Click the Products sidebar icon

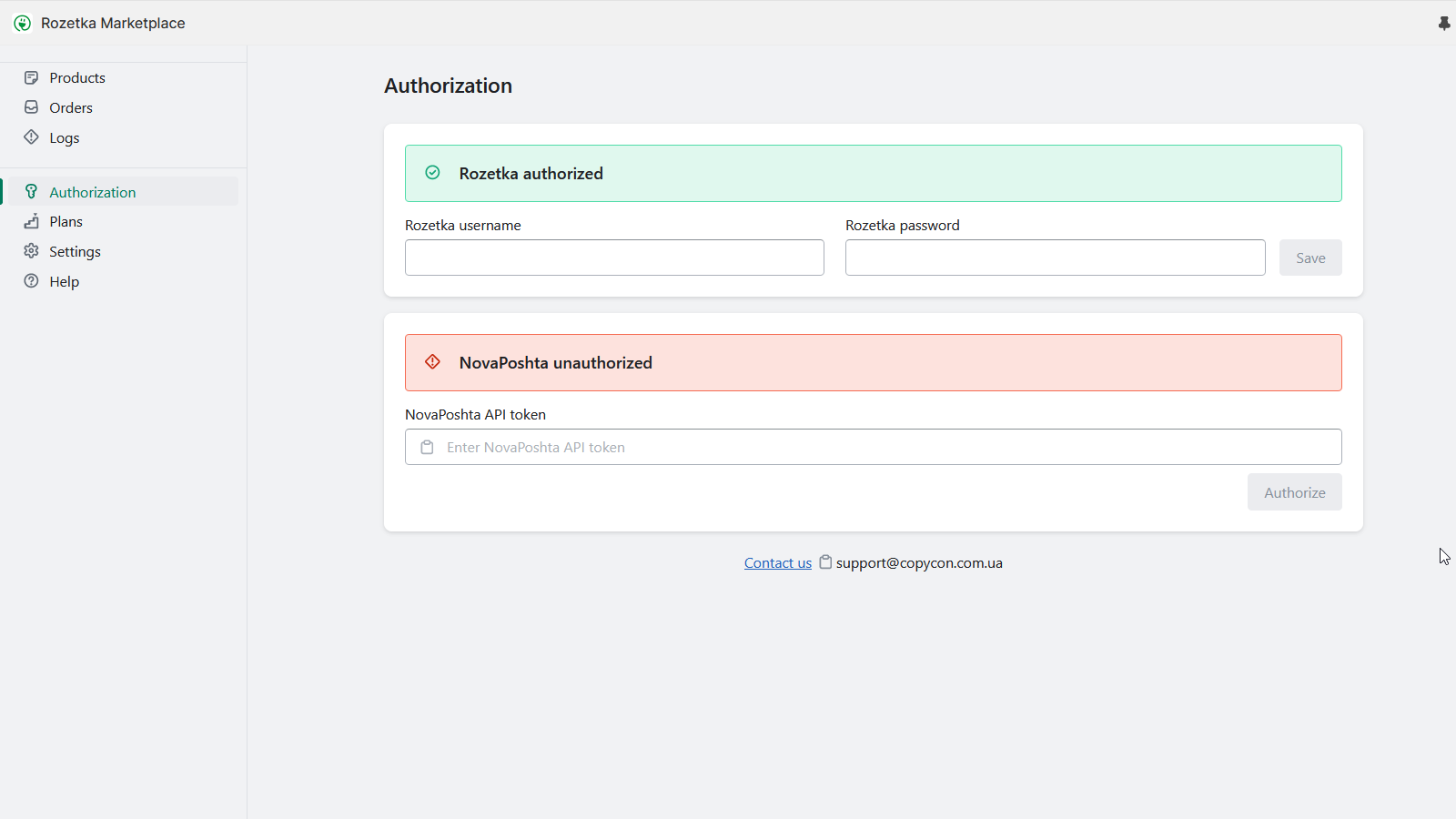(x=32, y=77)
